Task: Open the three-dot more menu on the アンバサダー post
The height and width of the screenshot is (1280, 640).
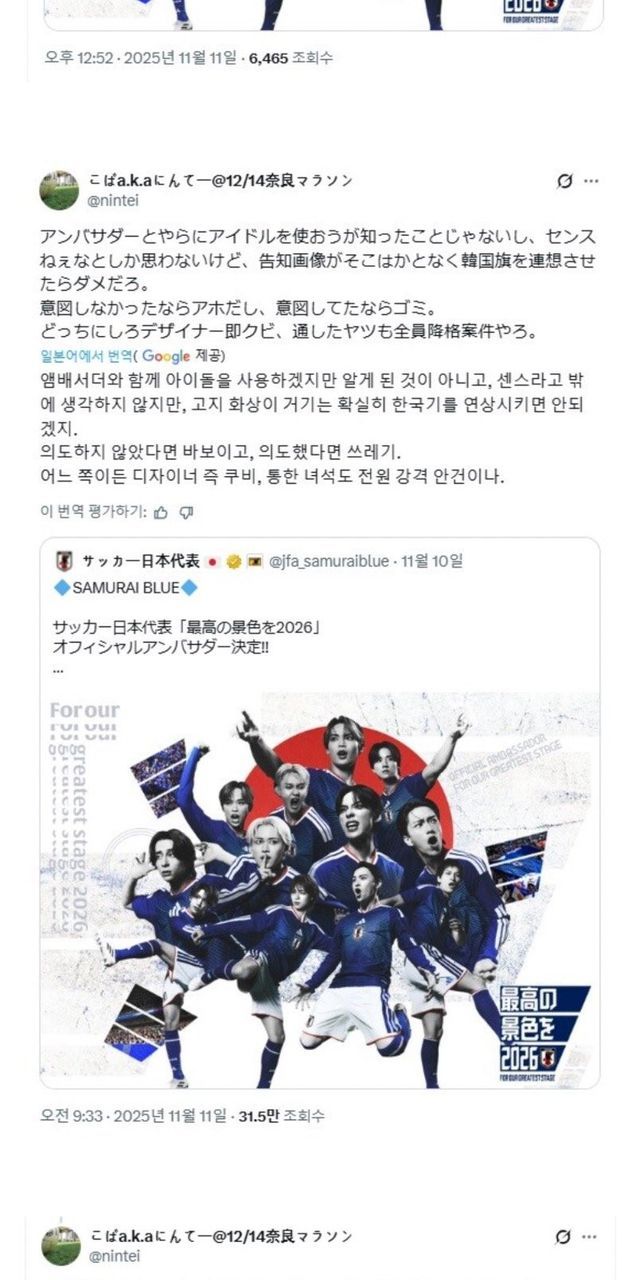Action: pyautogui.click(x=592, y=181)
